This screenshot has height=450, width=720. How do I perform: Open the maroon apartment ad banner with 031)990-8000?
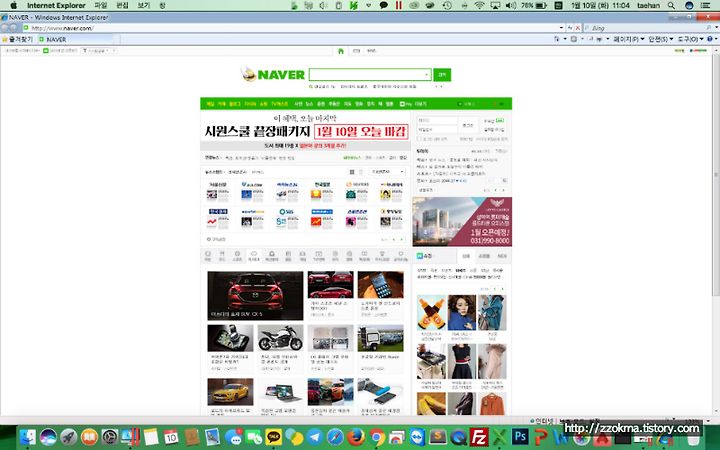(x=462, y=222)
